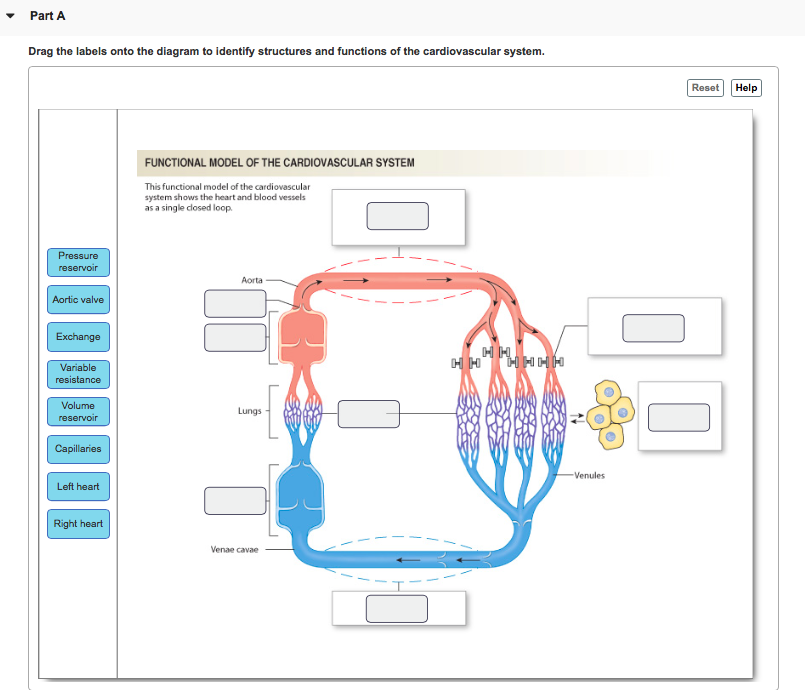Collapse the Part A section triangle
The image size is (805, 690).
(x=10, y=15)
